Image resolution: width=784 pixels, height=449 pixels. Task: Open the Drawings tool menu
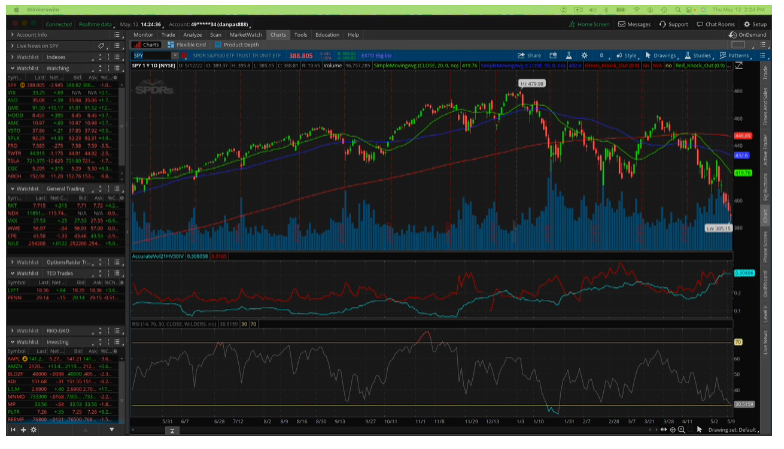(x=660, y=56)
